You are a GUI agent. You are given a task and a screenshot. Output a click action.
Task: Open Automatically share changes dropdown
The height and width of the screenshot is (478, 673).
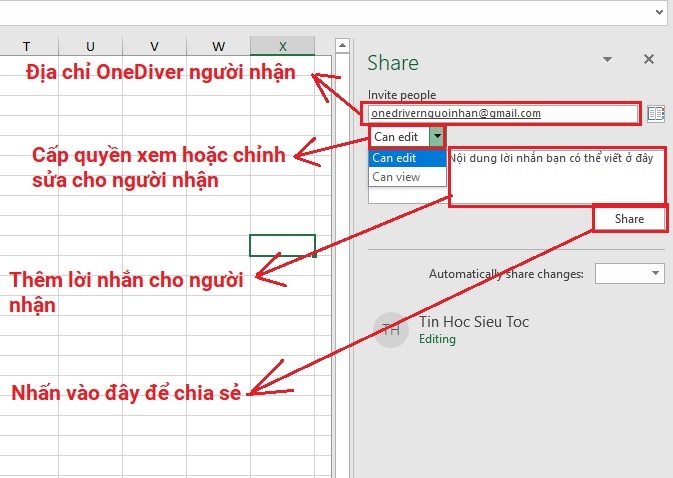(x=630, y=273)
